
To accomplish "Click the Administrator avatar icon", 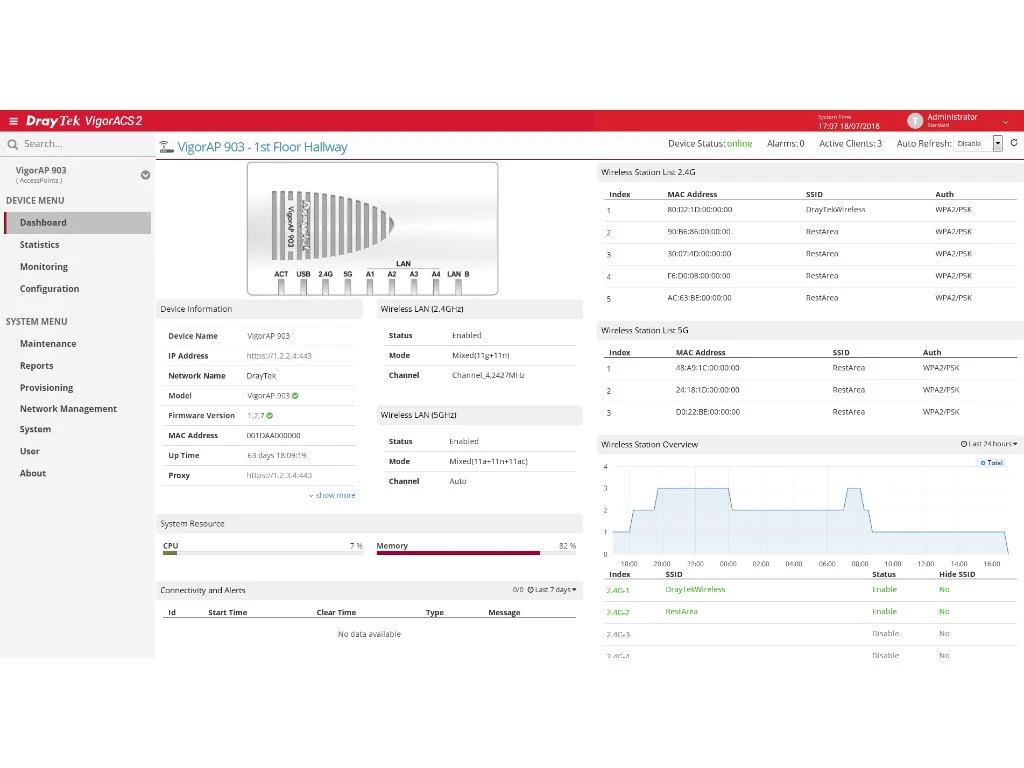I will 914,121.
